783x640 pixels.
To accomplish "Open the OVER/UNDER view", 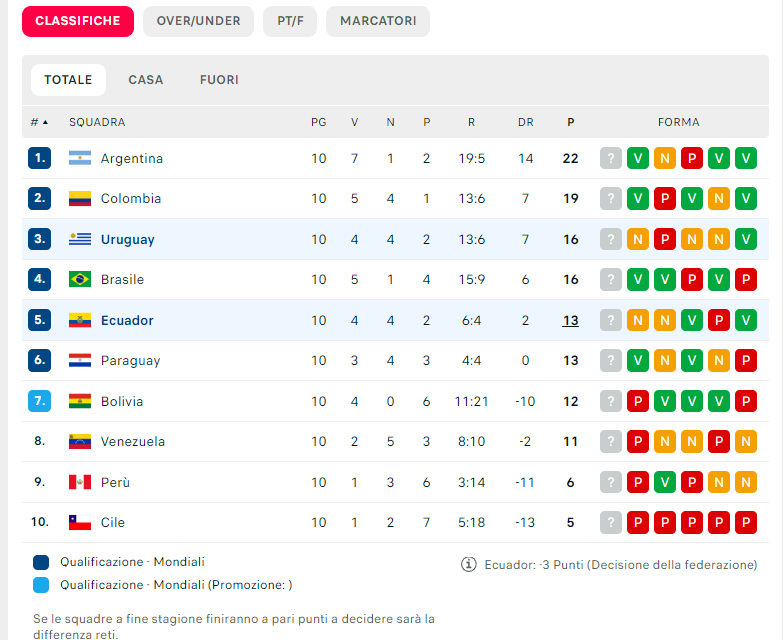I will coord(198,21).
